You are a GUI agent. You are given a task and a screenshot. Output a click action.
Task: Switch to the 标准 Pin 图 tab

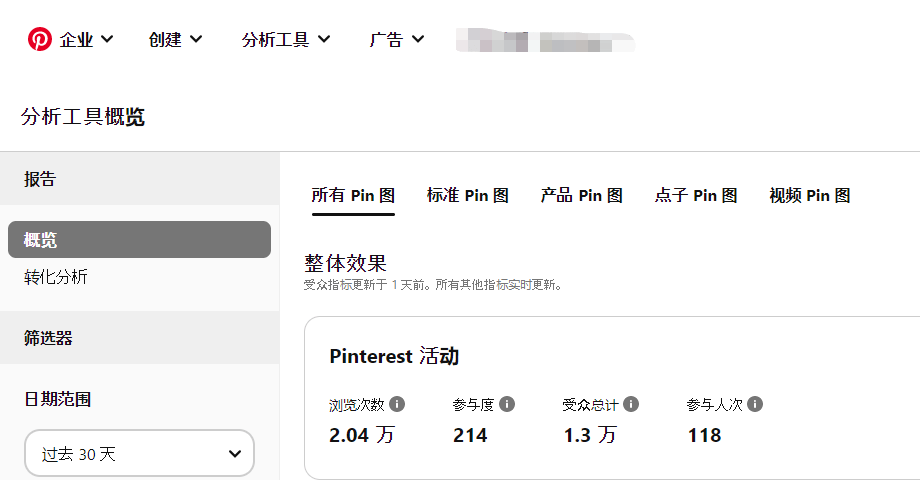(x=468, y=196)
